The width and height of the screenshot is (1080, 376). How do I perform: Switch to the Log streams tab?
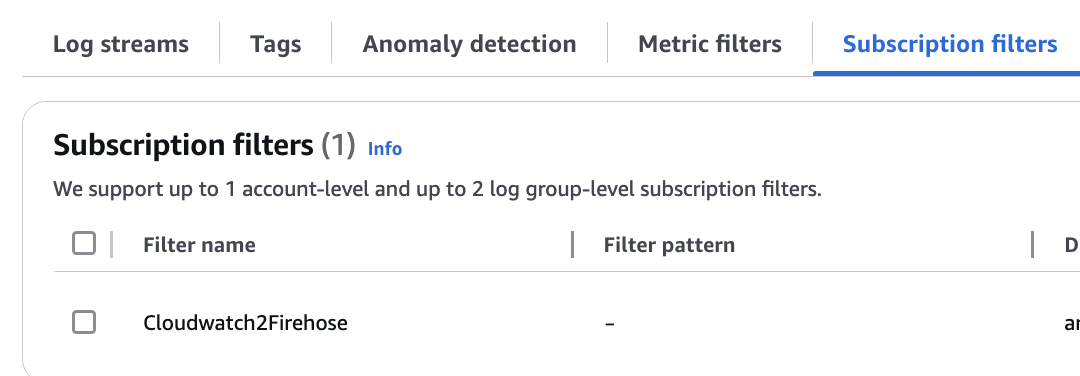pyautogui.click(x=121, y=44)
